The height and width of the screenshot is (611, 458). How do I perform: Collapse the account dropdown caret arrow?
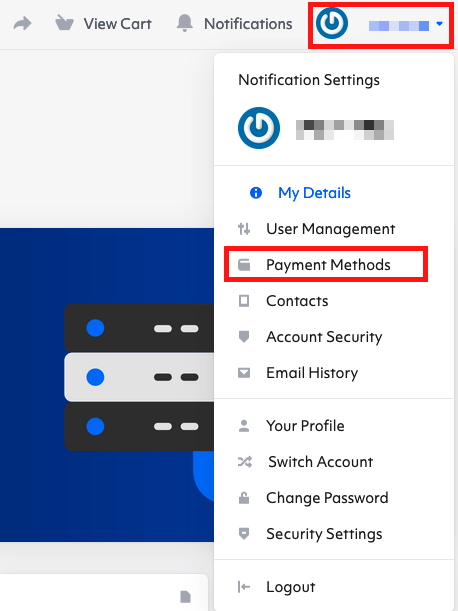(x=440, y=24)
